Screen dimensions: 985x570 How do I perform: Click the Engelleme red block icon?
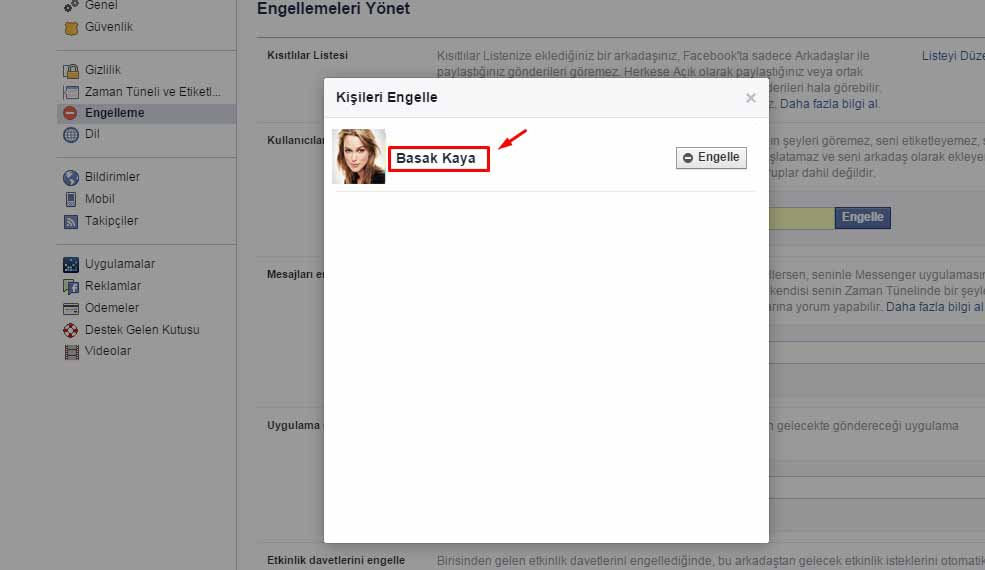click(x=71, y=113)
